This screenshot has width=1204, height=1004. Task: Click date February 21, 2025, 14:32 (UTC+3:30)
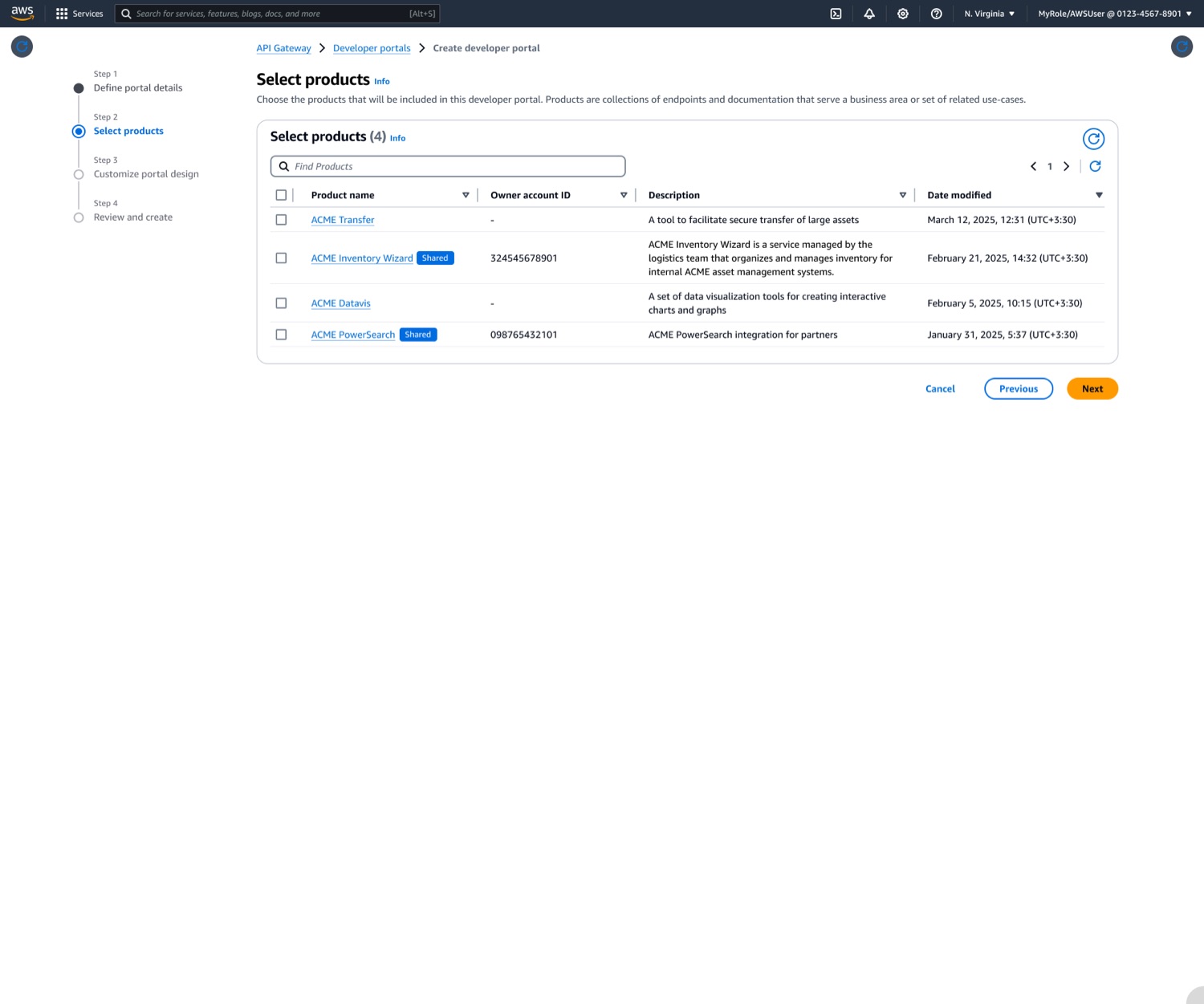click(x=1007, y=258)
